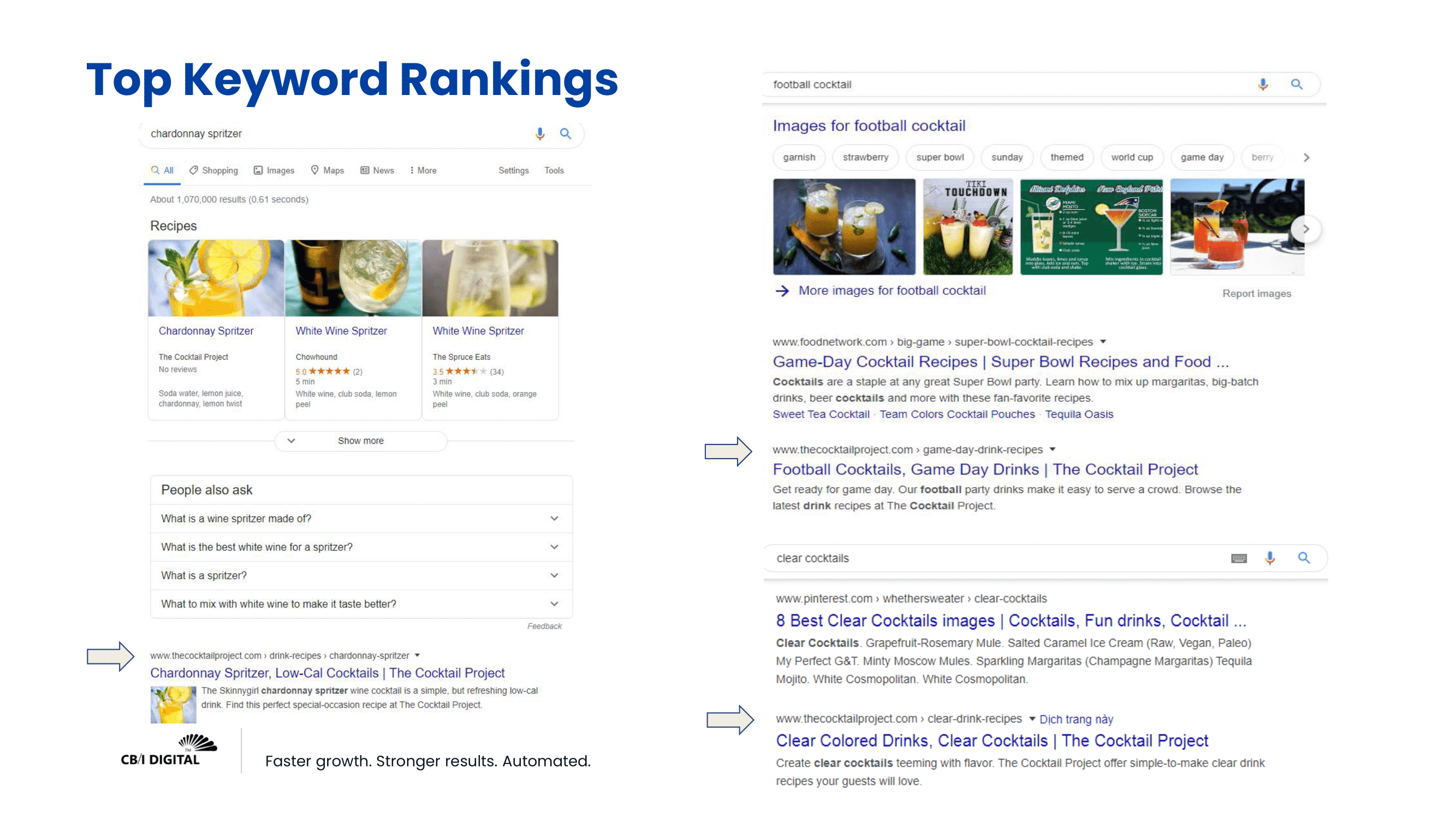
Task: Expand 'What is a spritzer?' question
Action: click(x=554, y=575)
